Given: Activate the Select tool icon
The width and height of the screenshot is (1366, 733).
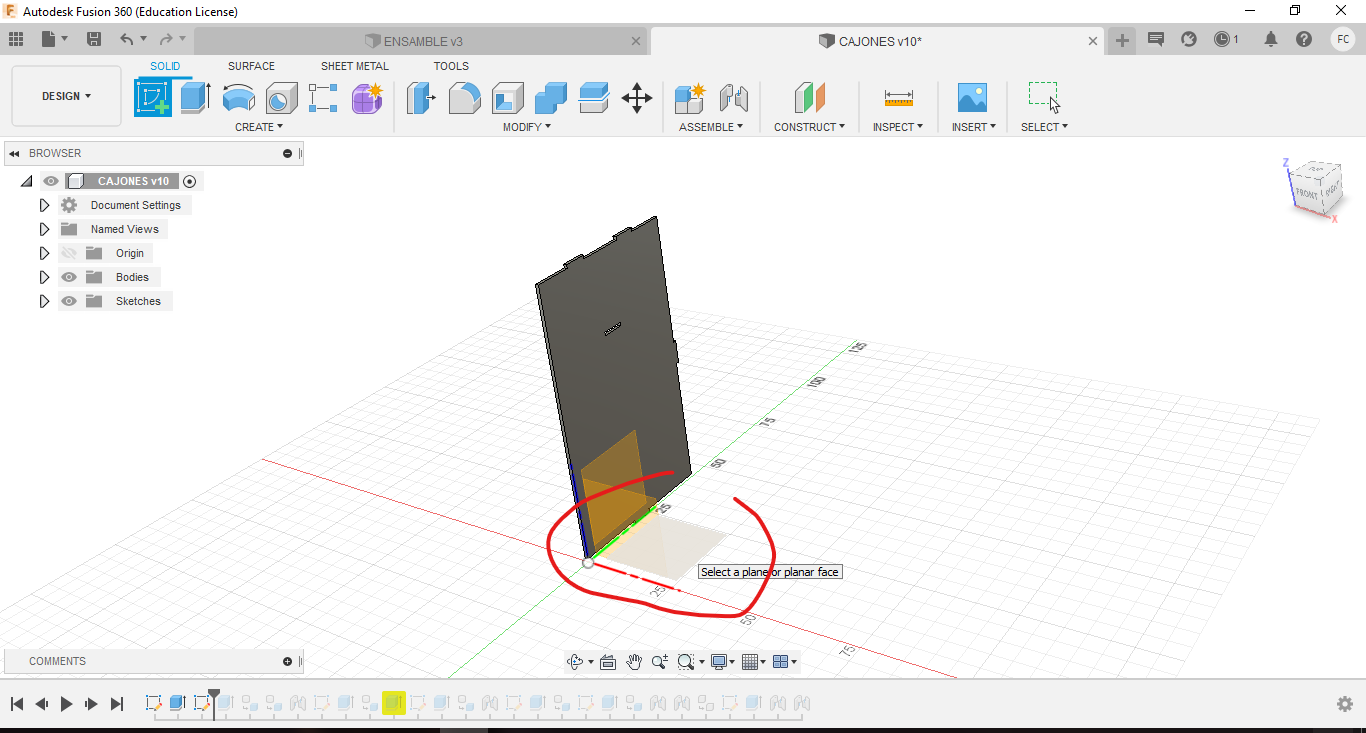Looking at the screenshot, I should pyautogui.click(x=1044, y=97).
